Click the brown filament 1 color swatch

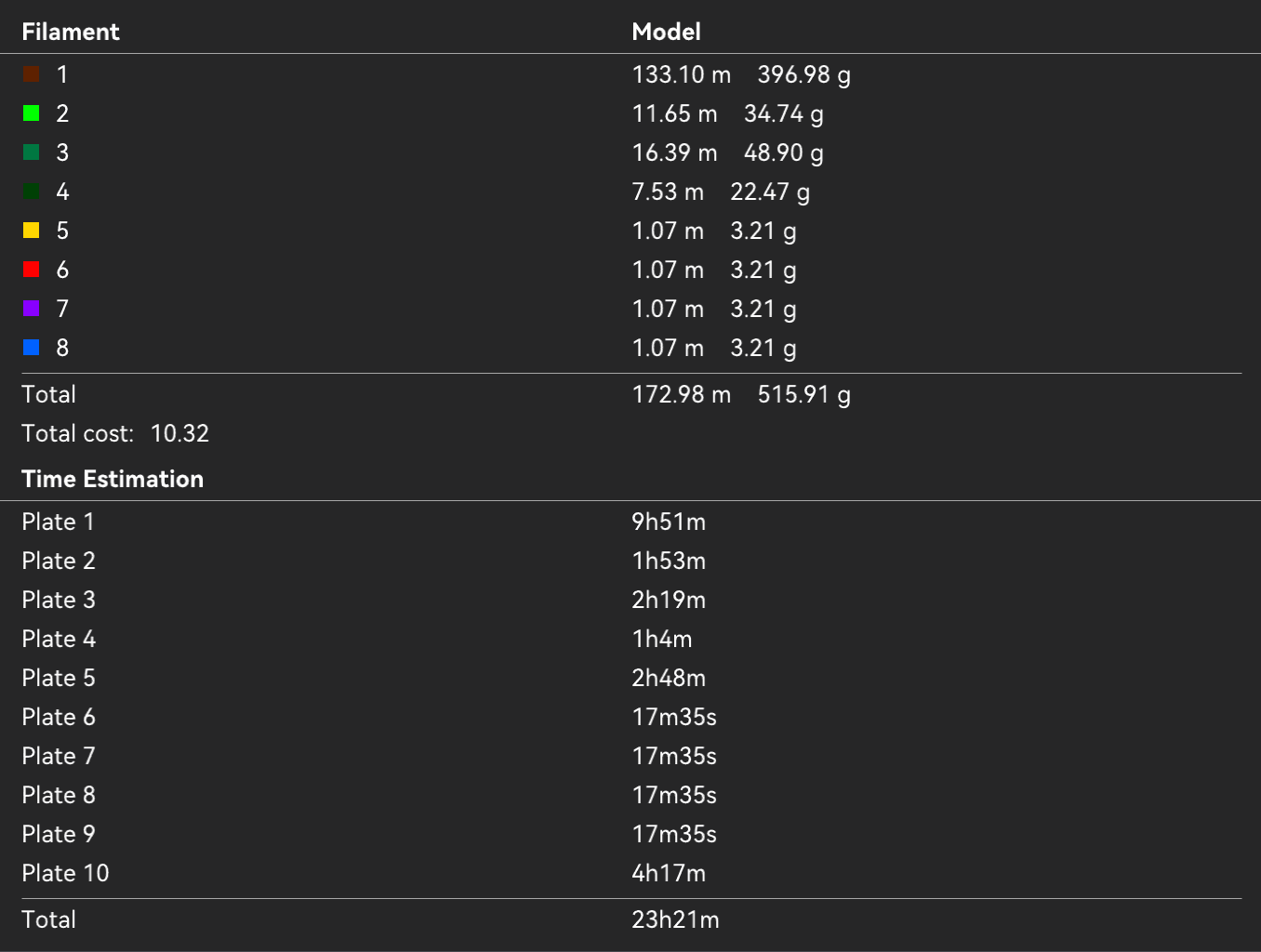coord(31,74)
